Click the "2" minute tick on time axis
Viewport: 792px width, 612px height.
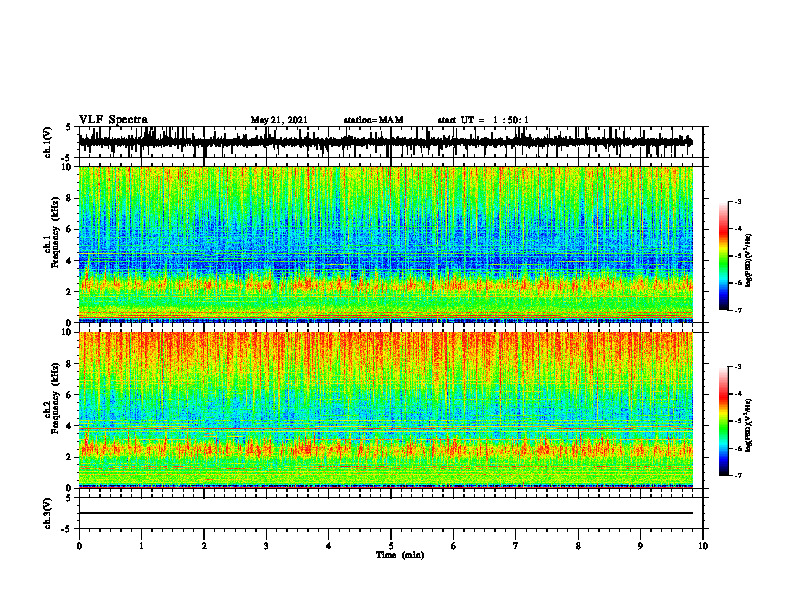coord(204,546)
